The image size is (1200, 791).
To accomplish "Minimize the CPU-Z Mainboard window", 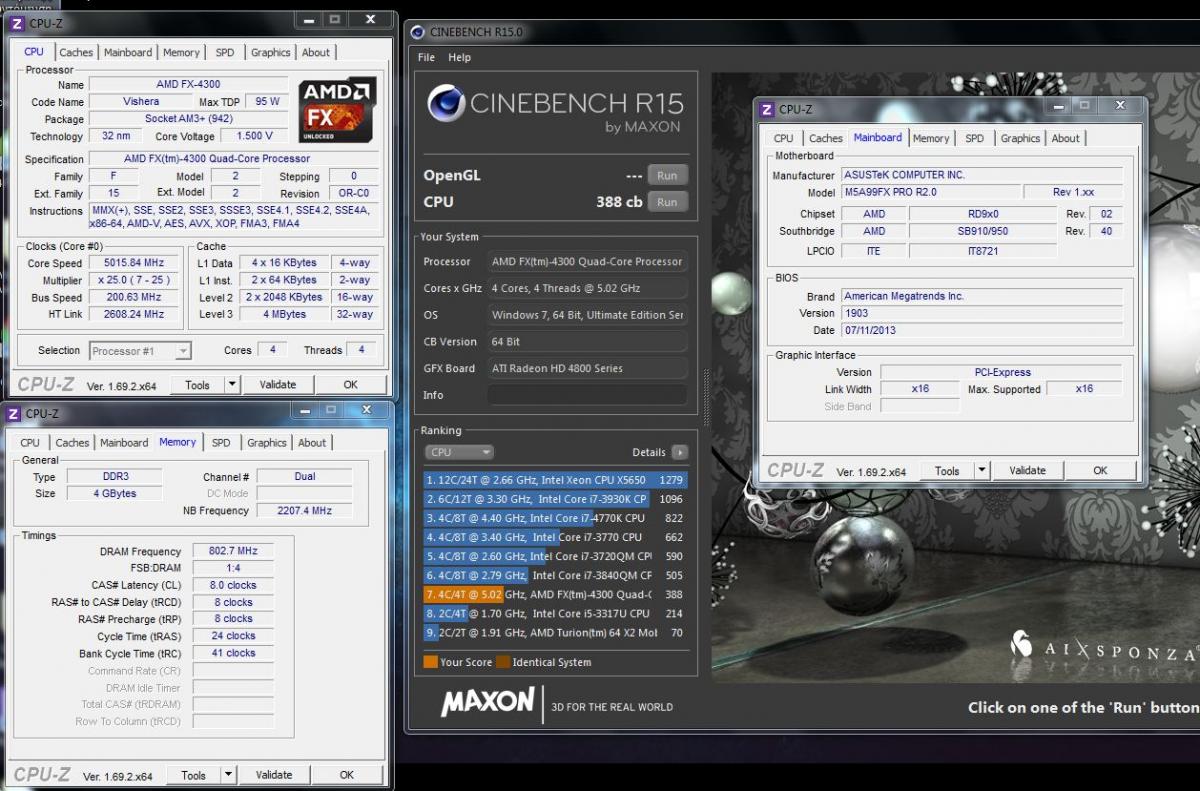I will click(1056, 105).
